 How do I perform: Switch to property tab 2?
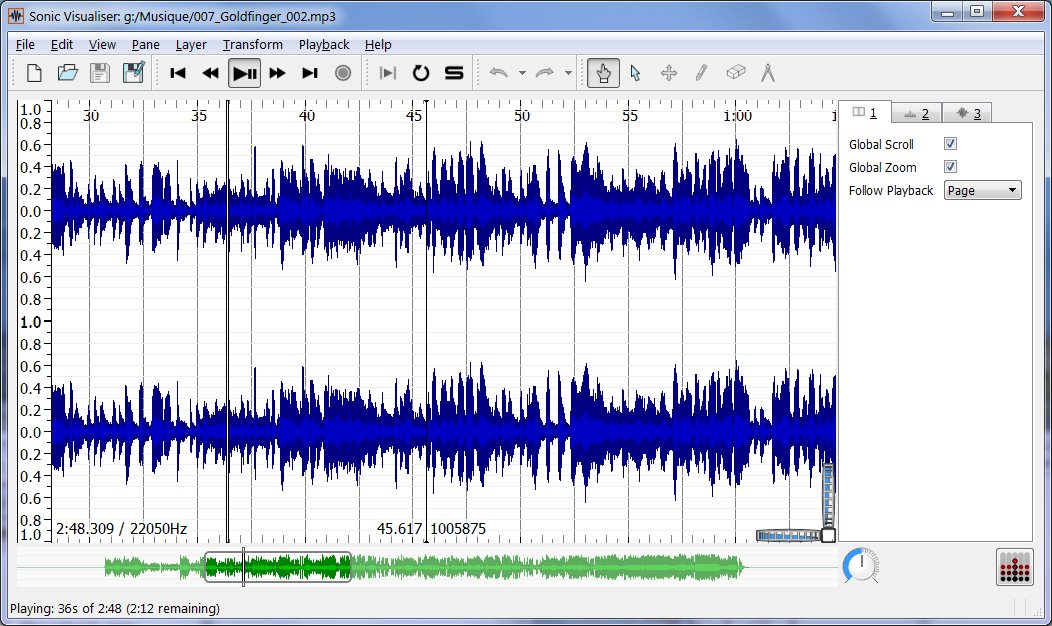pos(916,113)
